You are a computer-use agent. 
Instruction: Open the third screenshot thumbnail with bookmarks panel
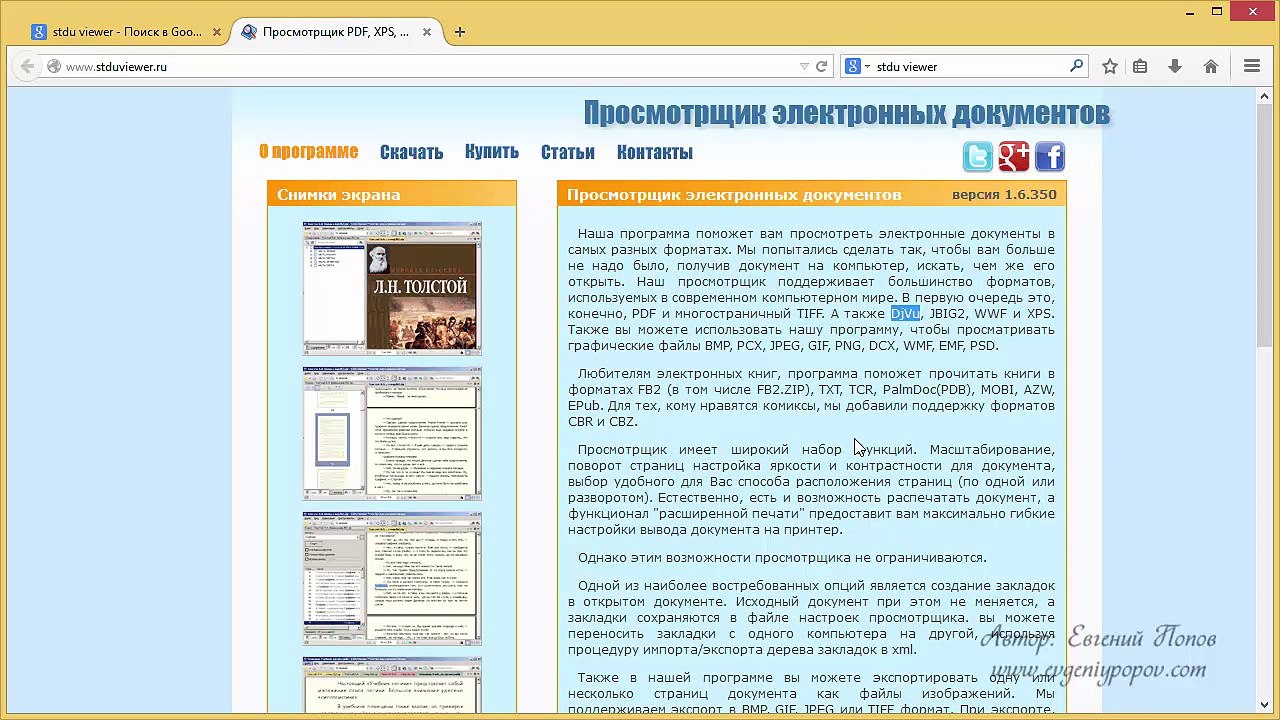coord(392,578)
